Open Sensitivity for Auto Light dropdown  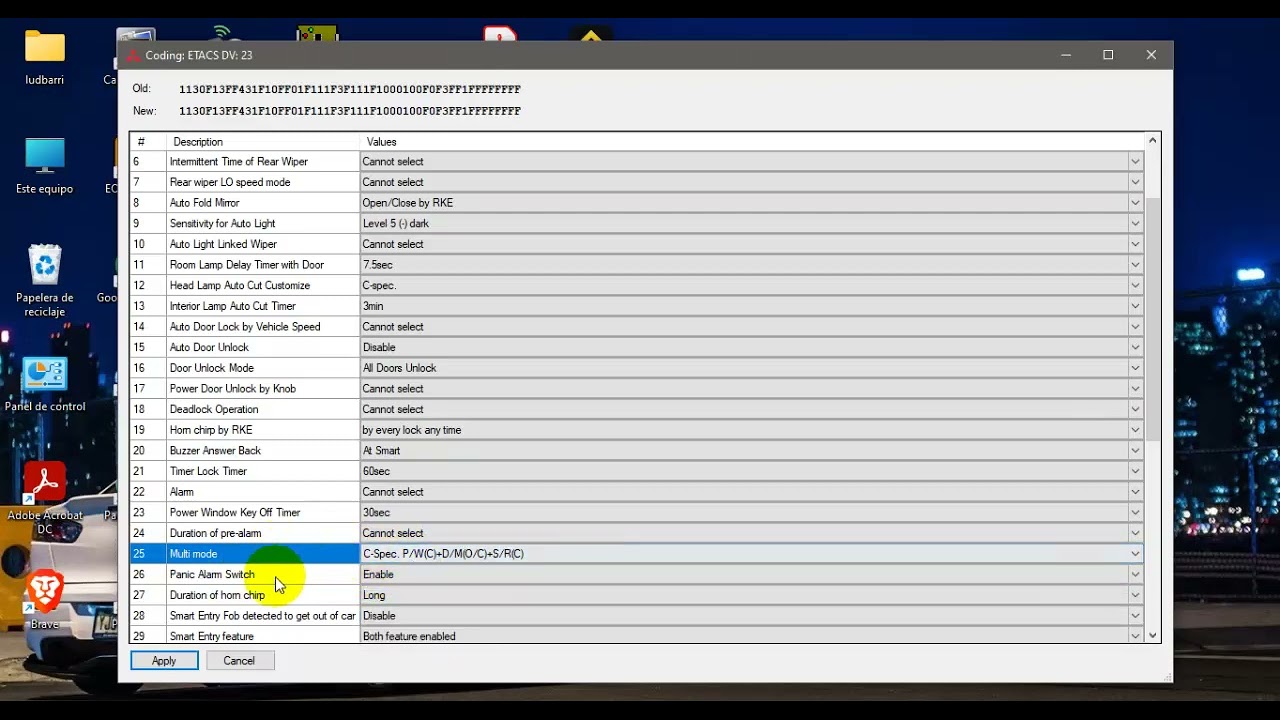pyautogui.click(x=1135, y=224)
